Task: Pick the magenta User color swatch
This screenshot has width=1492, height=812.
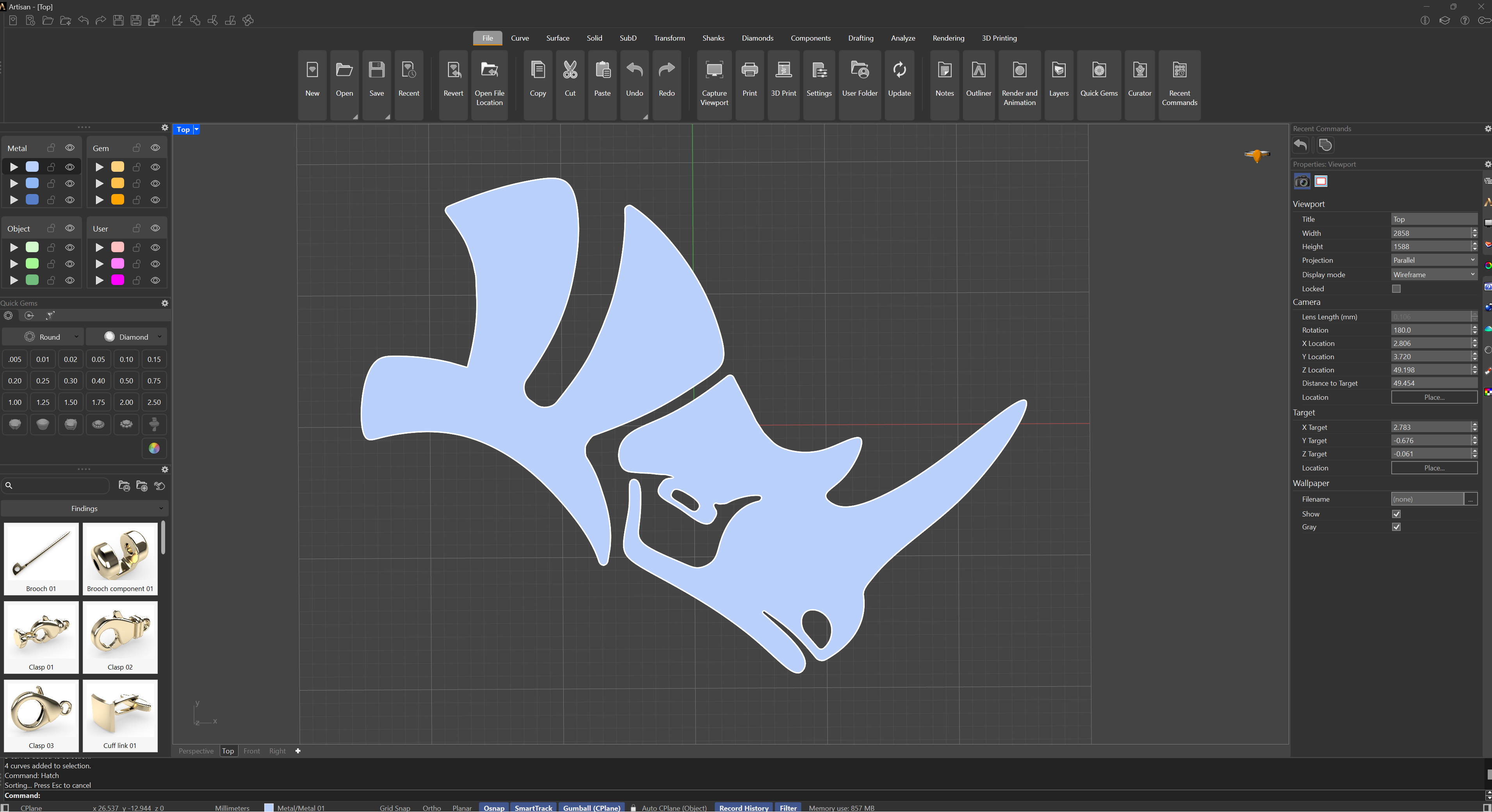Action: (x=118, y=280)
